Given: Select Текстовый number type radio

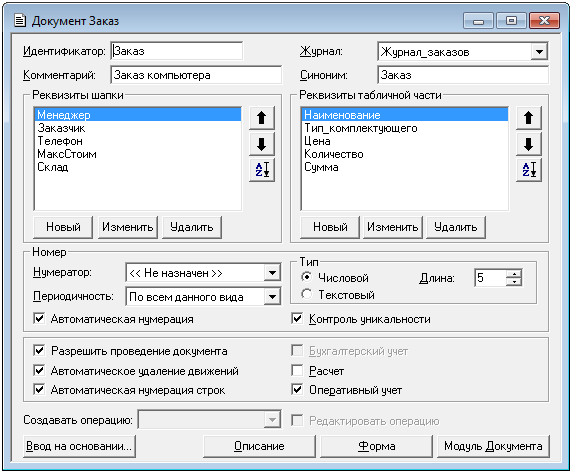Looking at the screenshot, I should pos(307,294).
